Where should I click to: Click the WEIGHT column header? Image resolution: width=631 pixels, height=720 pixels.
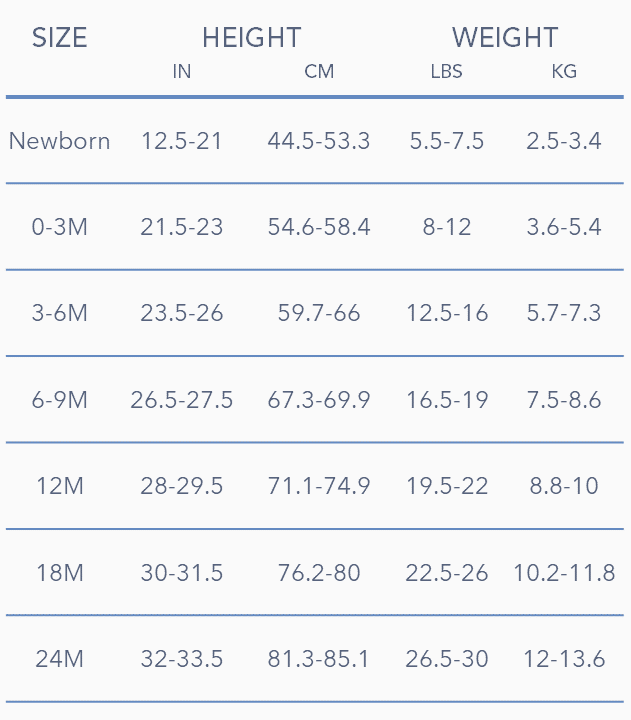[505, 38]
